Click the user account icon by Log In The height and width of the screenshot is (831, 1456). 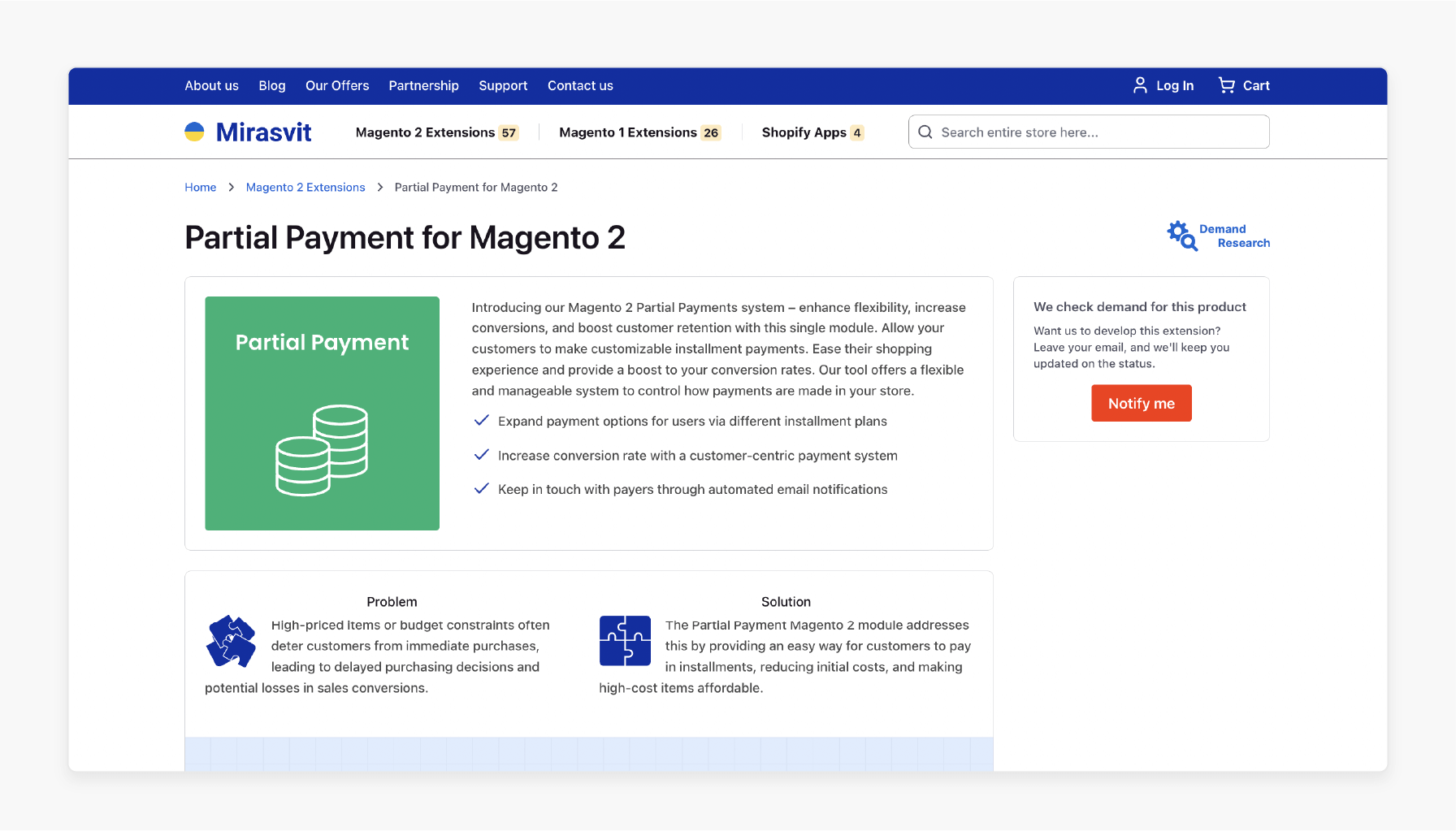[x=1140, y=85]
